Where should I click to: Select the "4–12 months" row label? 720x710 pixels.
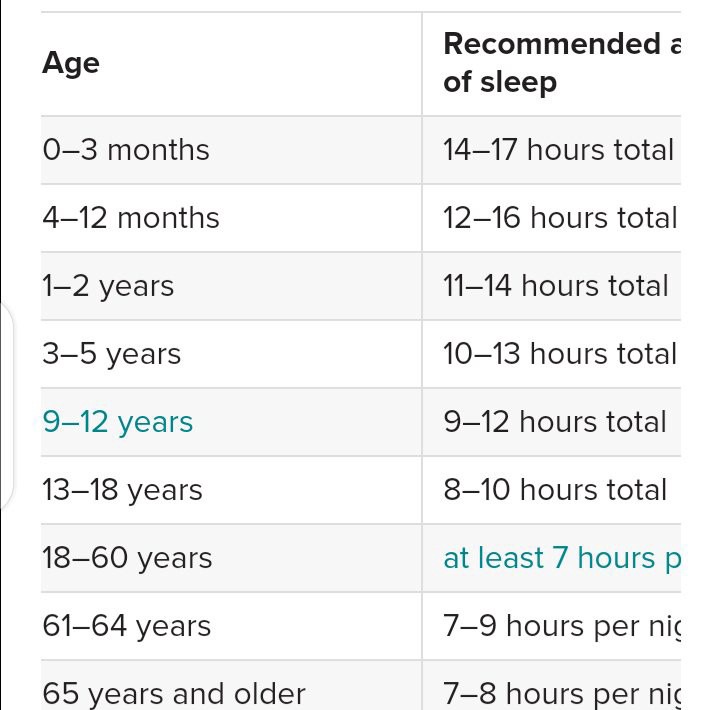click(x=131, y=218)
